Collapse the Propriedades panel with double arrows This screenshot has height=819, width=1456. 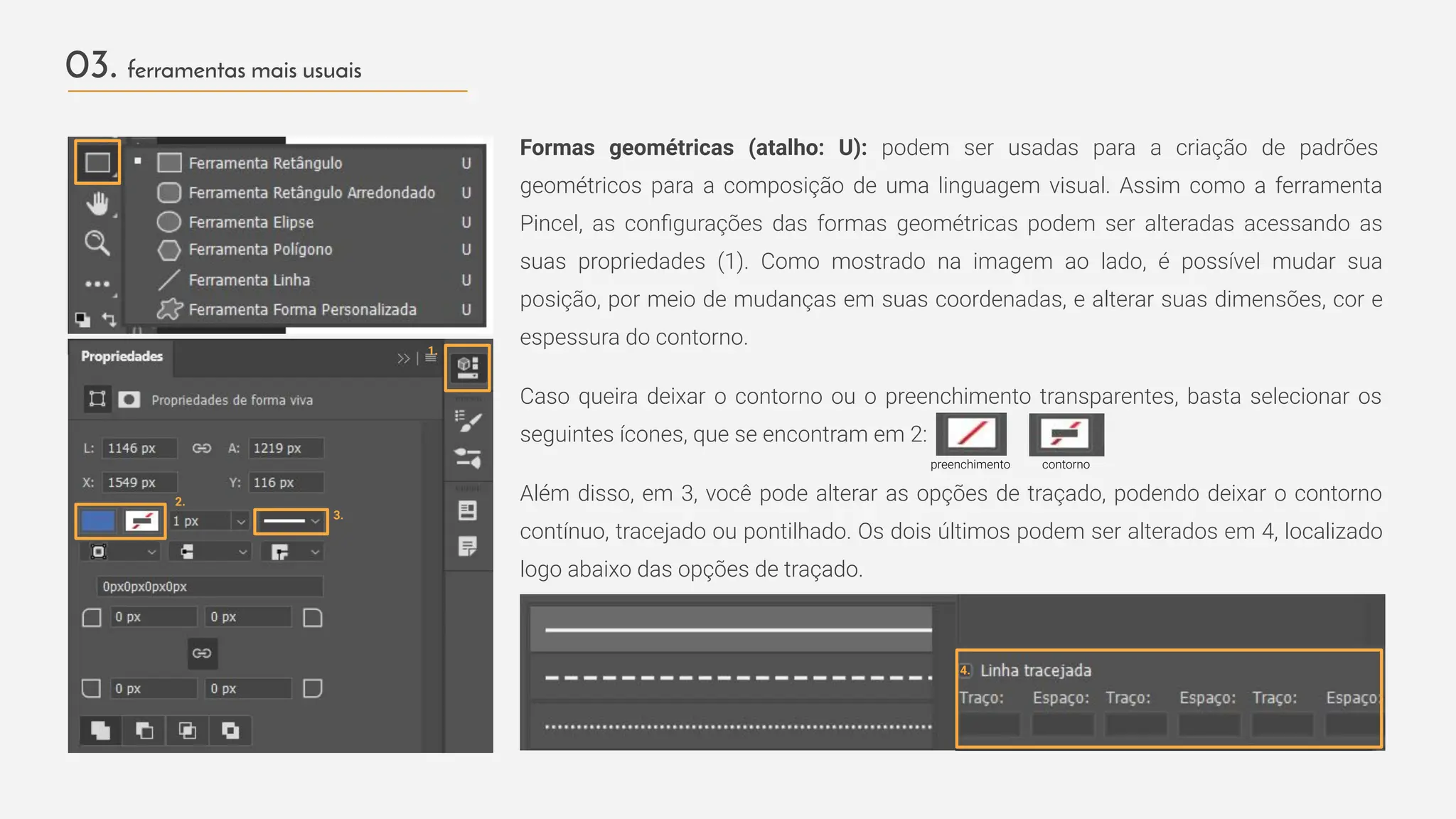pyautogui.click(x=404, y=358)
